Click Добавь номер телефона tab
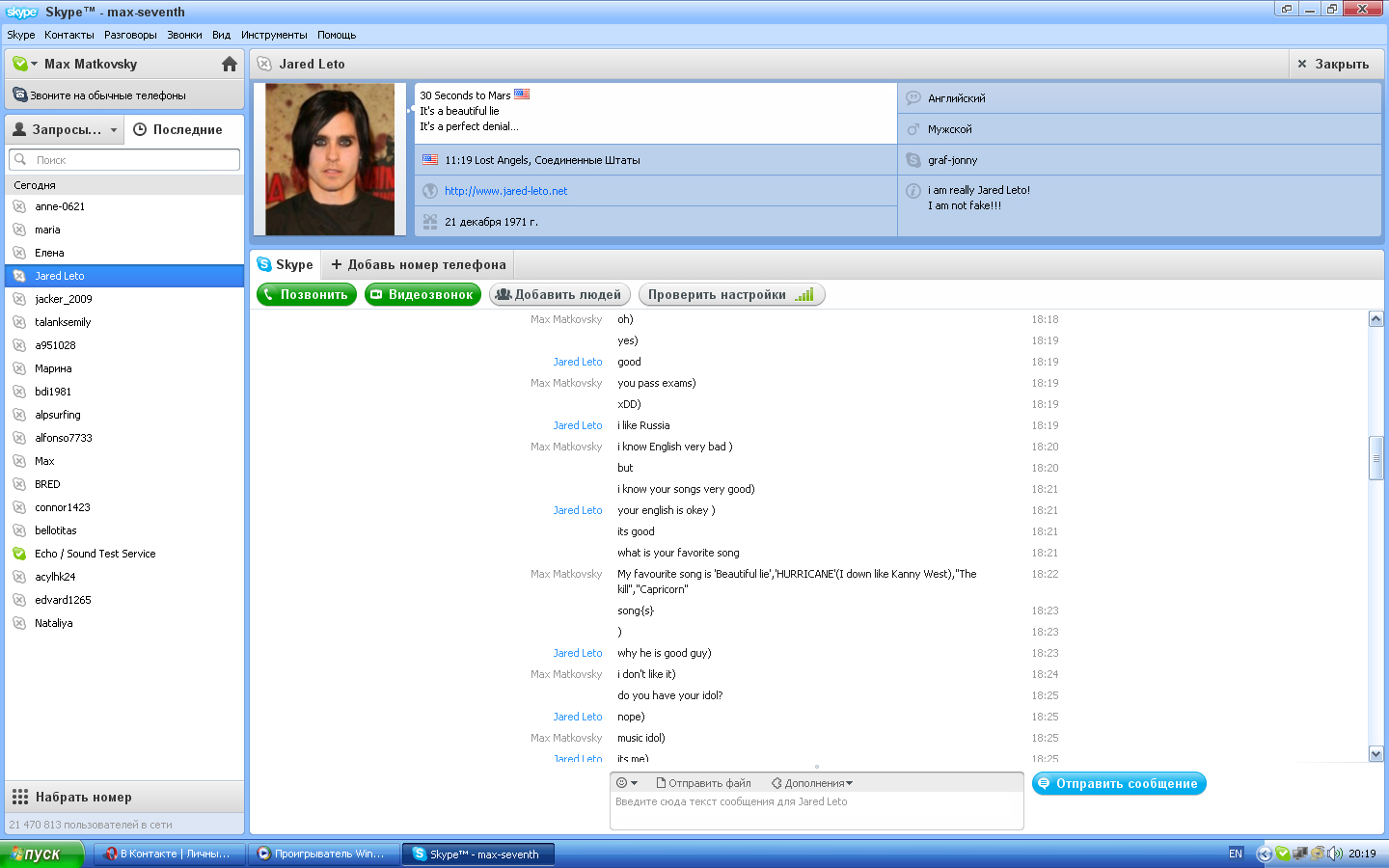Viewport: 1389px width, 868px height. 418,264
